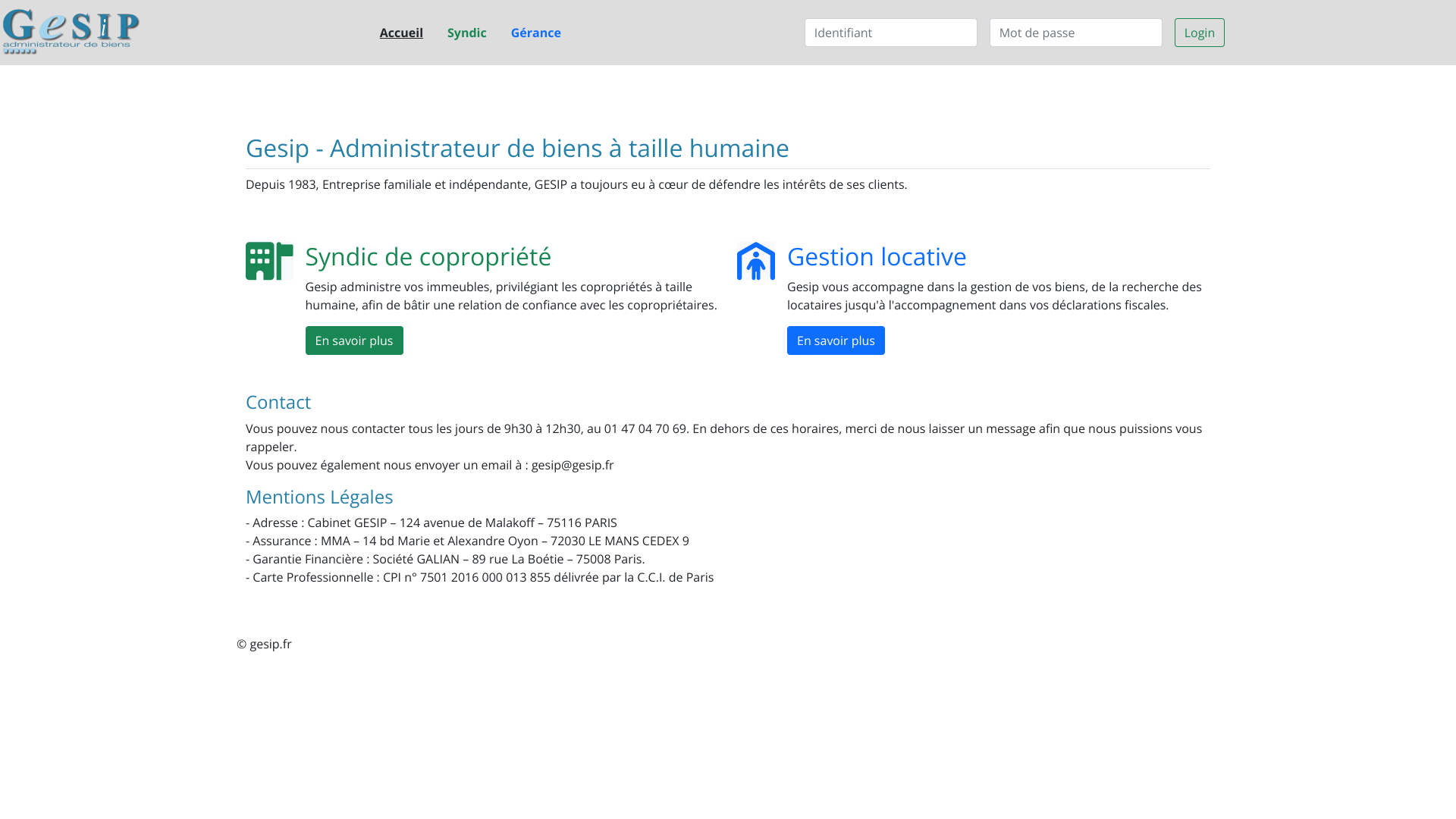The width and height of the screenshot is (1456, 819).
Task: Click green En savoir plus button
Action: point(354,340)
